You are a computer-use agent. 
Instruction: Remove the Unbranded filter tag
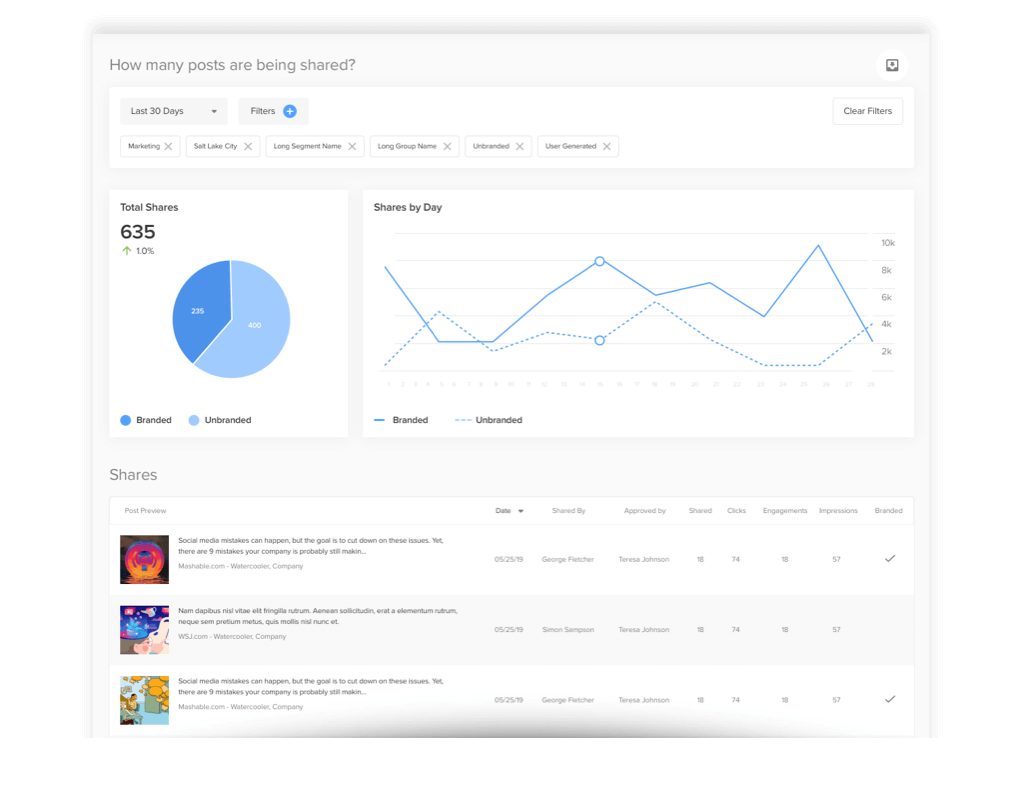519,147
